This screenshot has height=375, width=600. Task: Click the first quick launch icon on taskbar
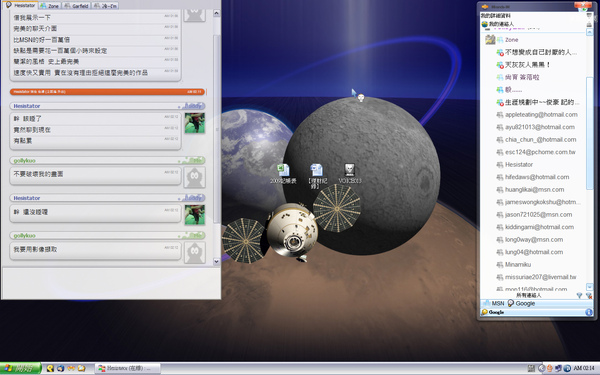tap(50, 368)
